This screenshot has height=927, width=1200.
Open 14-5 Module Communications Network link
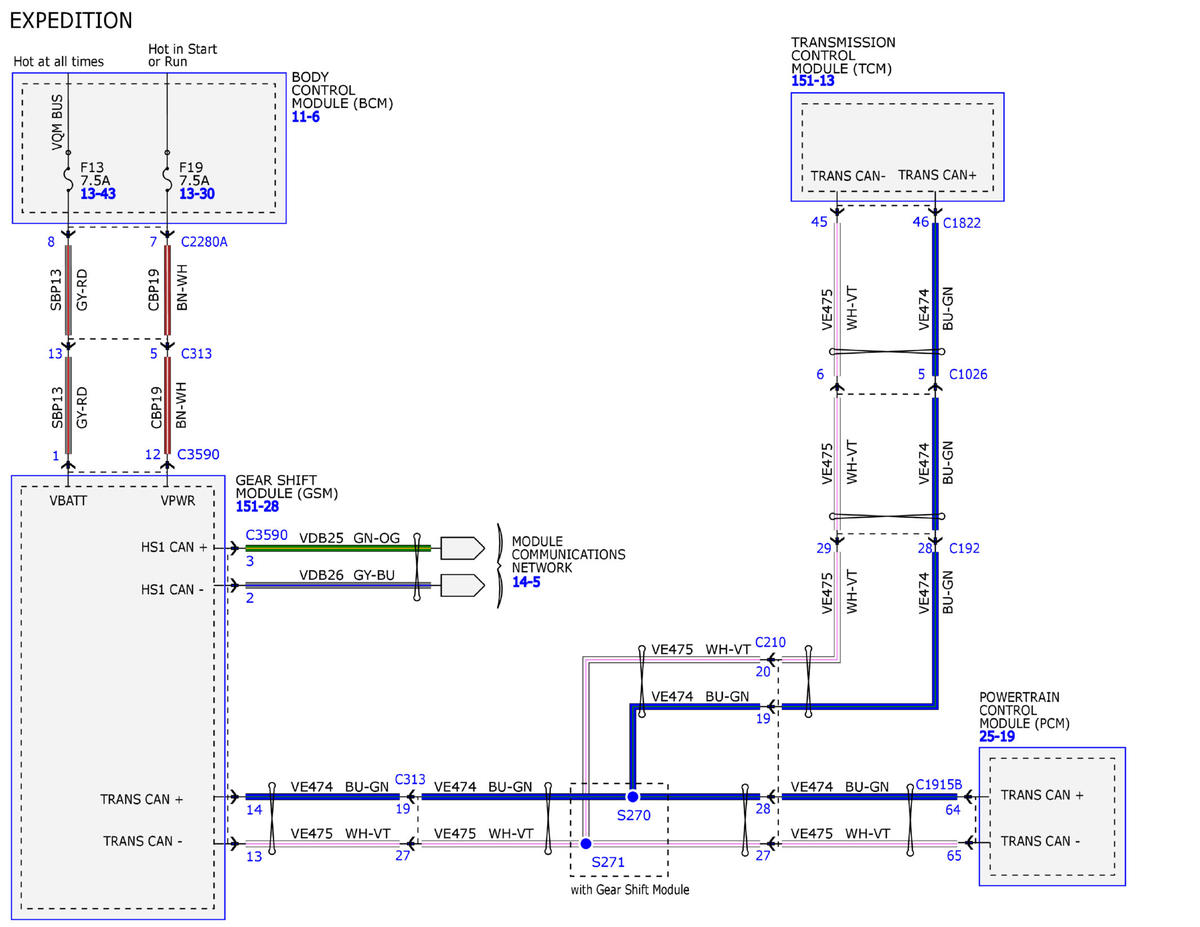point(526,581)
